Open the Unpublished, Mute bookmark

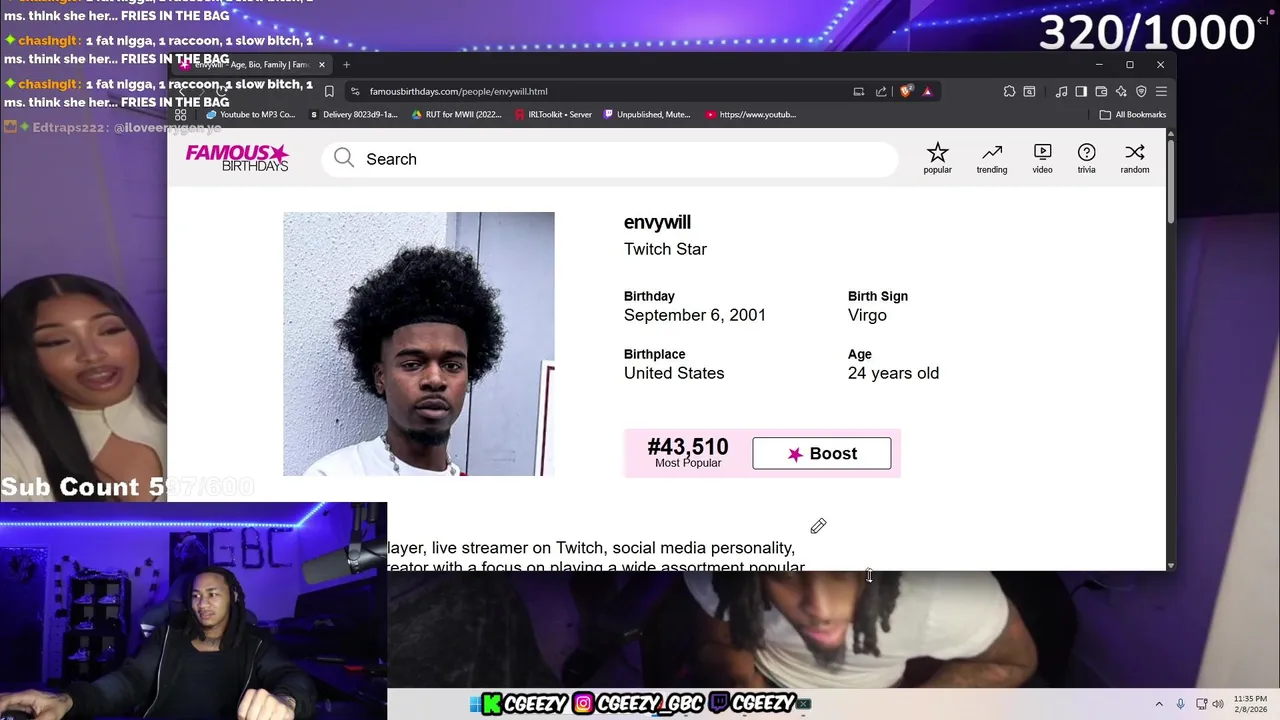click(x=647, y=114)
